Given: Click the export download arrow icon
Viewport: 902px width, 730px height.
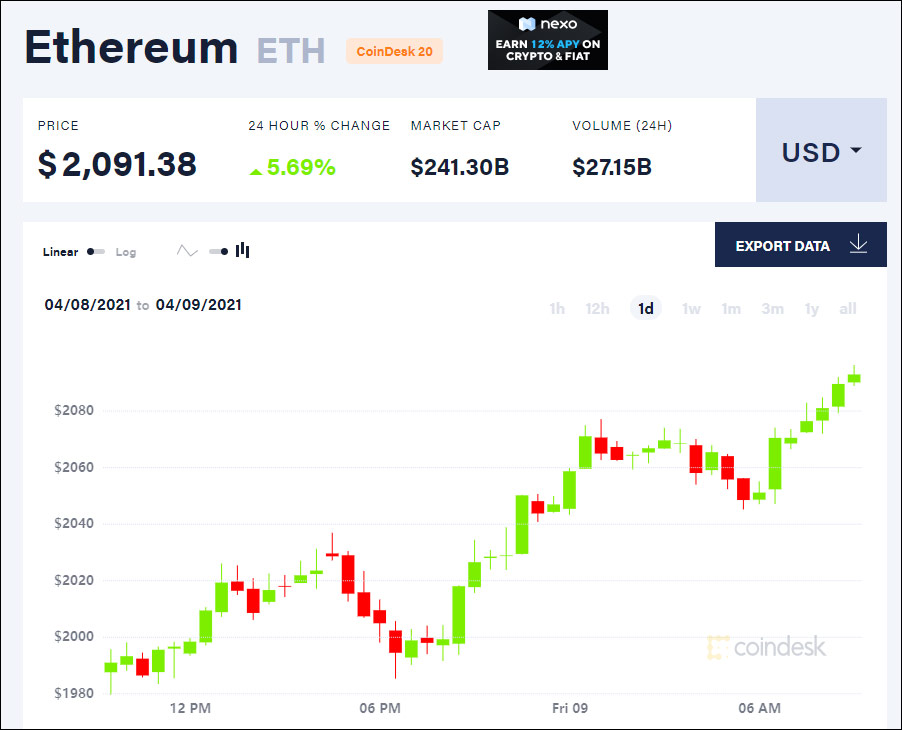Looking at the screenshot, I should coord(858,245).
